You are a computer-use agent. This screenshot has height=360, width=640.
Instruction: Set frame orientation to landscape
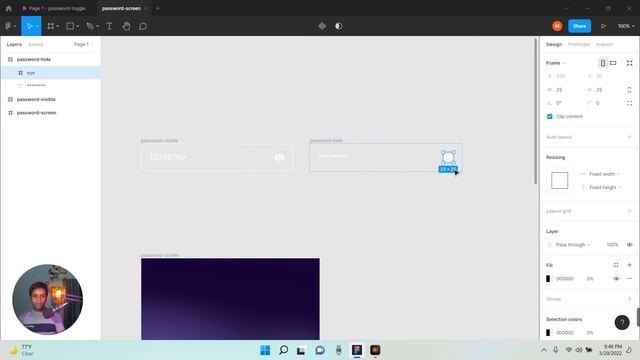pos(613,63)
